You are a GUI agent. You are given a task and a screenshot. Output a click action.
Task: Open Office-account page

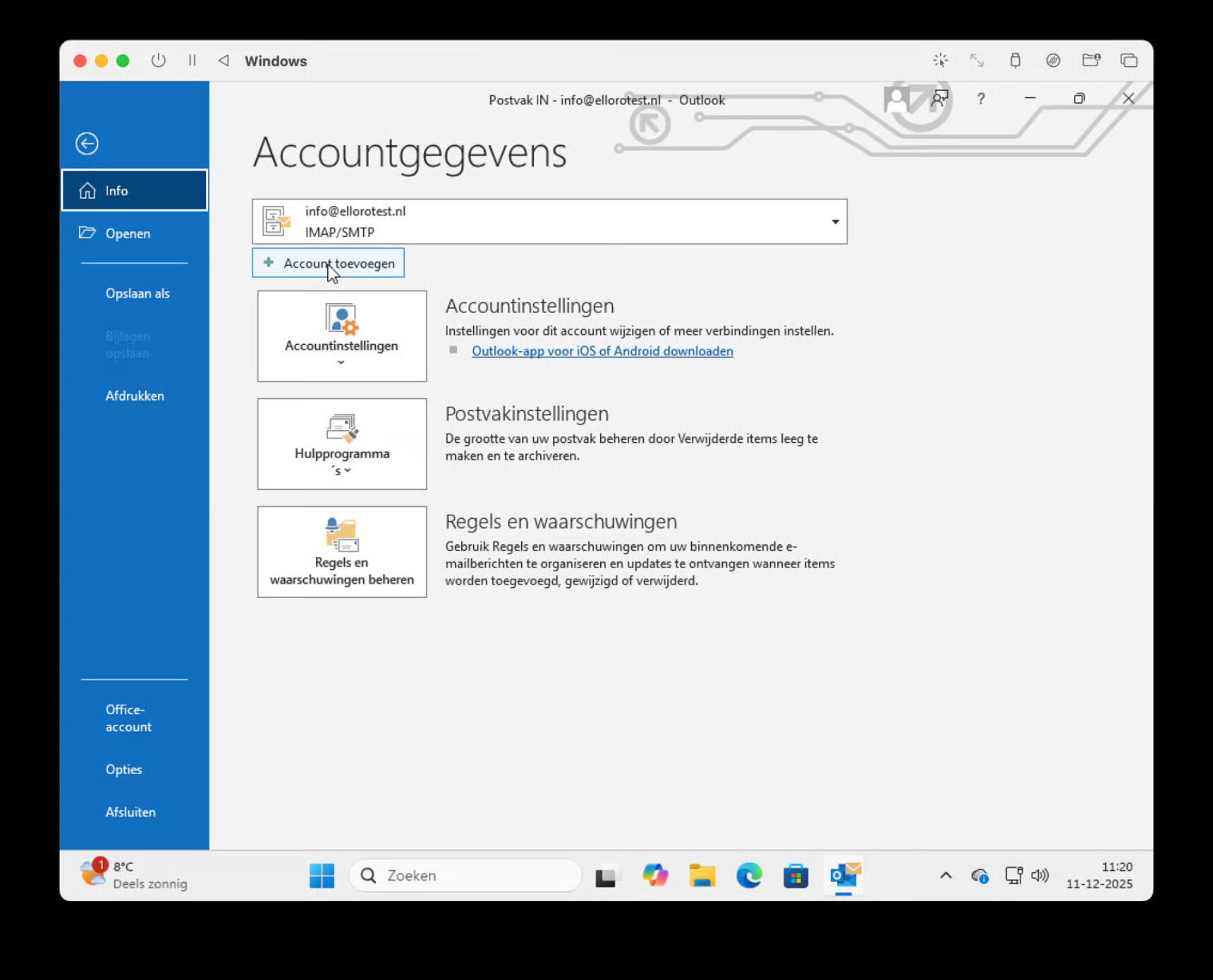tap(128, 718)
